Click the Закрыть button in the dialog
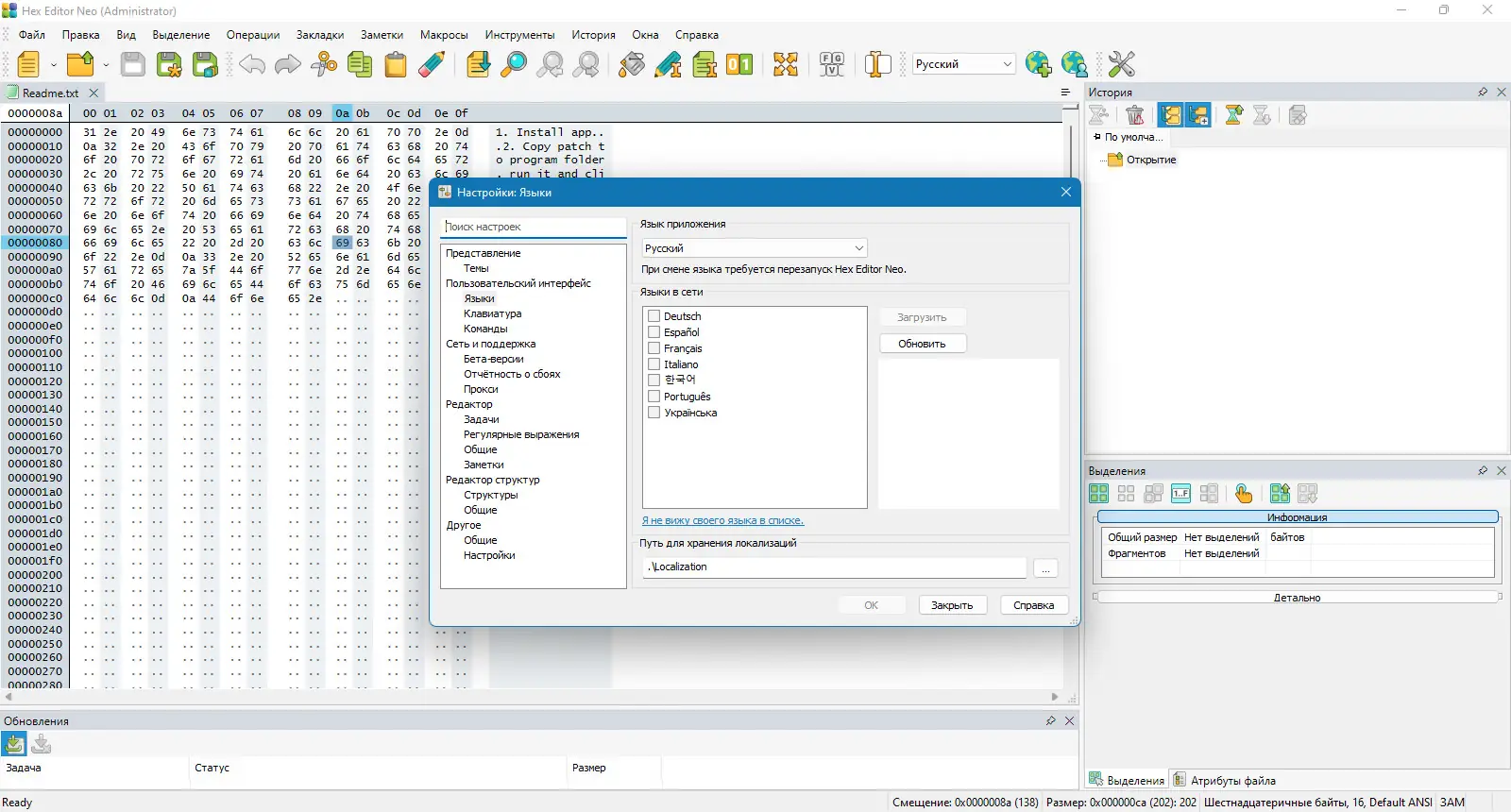This screenshot has height=812, width=1511. click(952, 605)
